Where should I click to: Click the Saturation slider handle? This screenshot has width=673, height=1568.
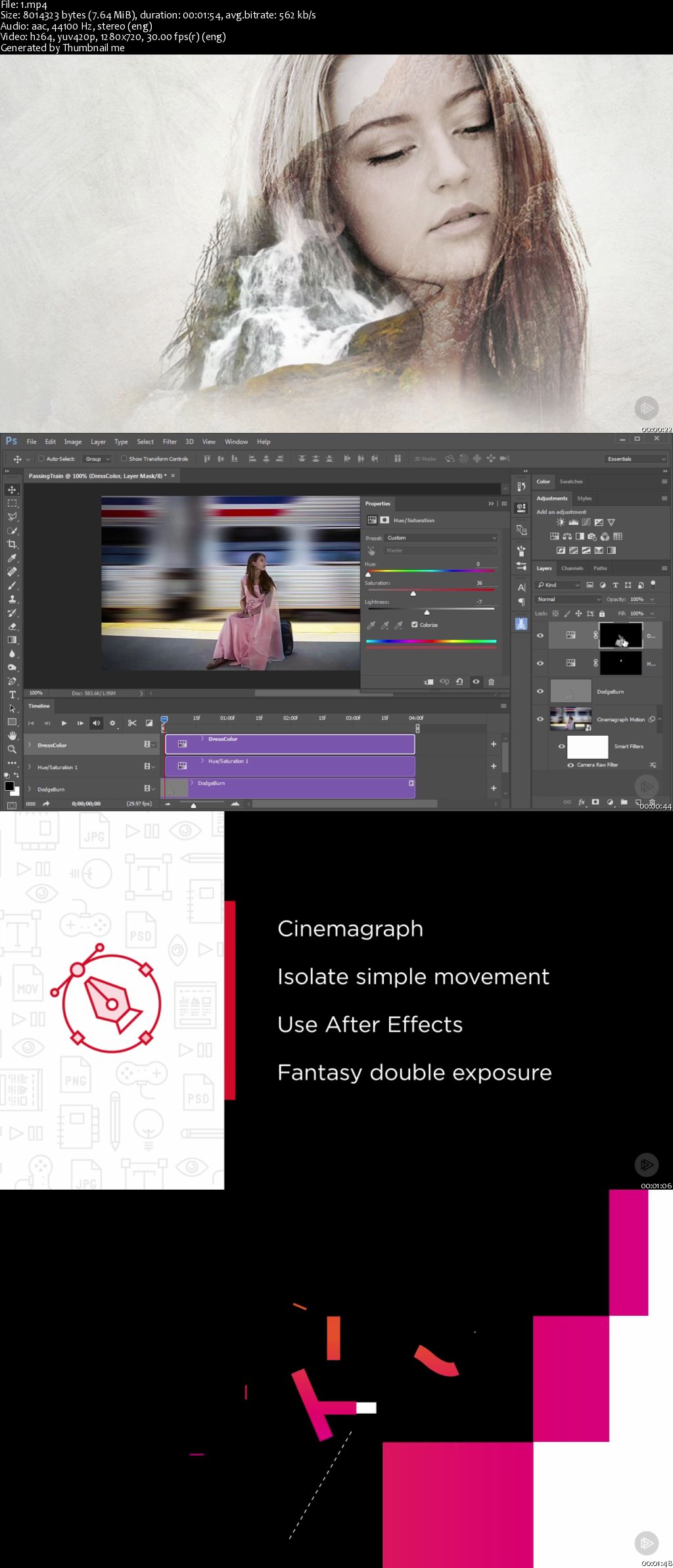point(413,593)
